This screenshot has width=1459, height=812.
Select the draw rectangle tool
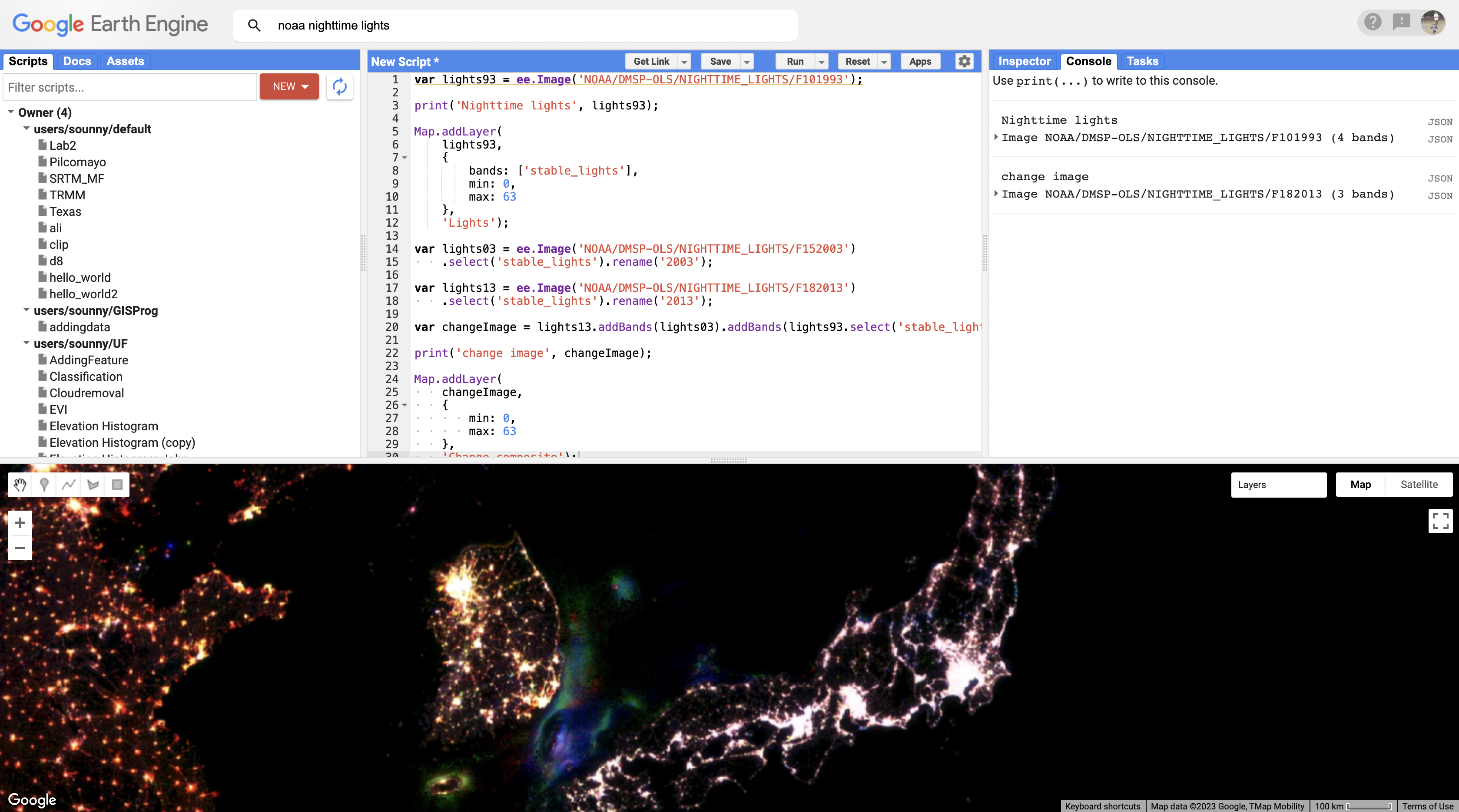pyautogui.click(x=117, y=484)
